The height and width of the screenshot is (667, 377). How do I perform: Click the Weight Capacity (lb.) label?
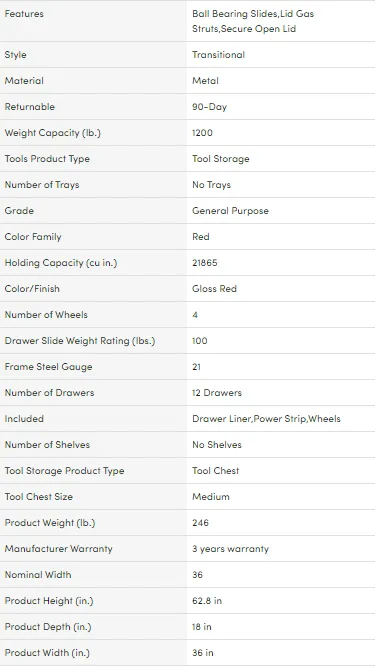(52, 133)
